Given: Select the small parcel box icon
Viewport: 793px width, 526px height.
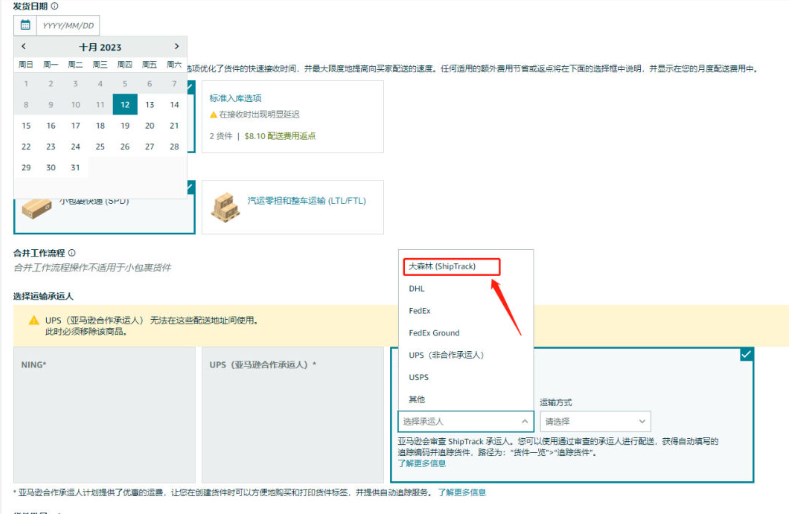Looking at the screenshot, I should point(38,207).
